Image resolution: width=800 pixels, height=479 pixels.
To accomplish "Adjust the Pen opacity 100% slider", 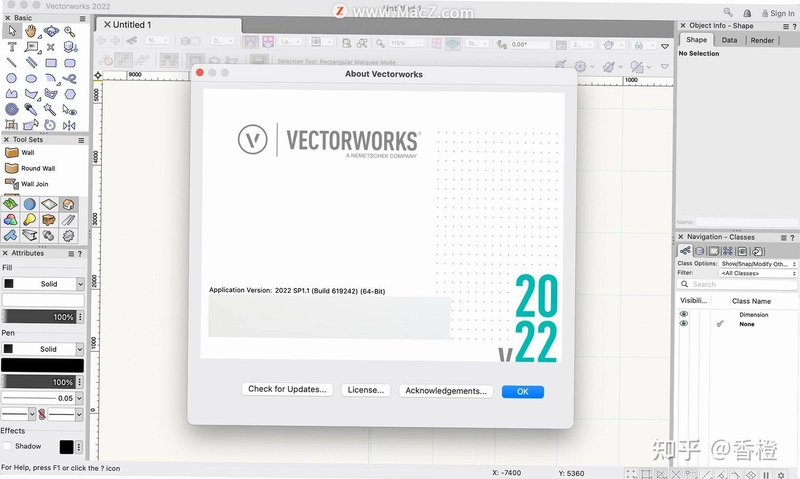I will 39,382.
